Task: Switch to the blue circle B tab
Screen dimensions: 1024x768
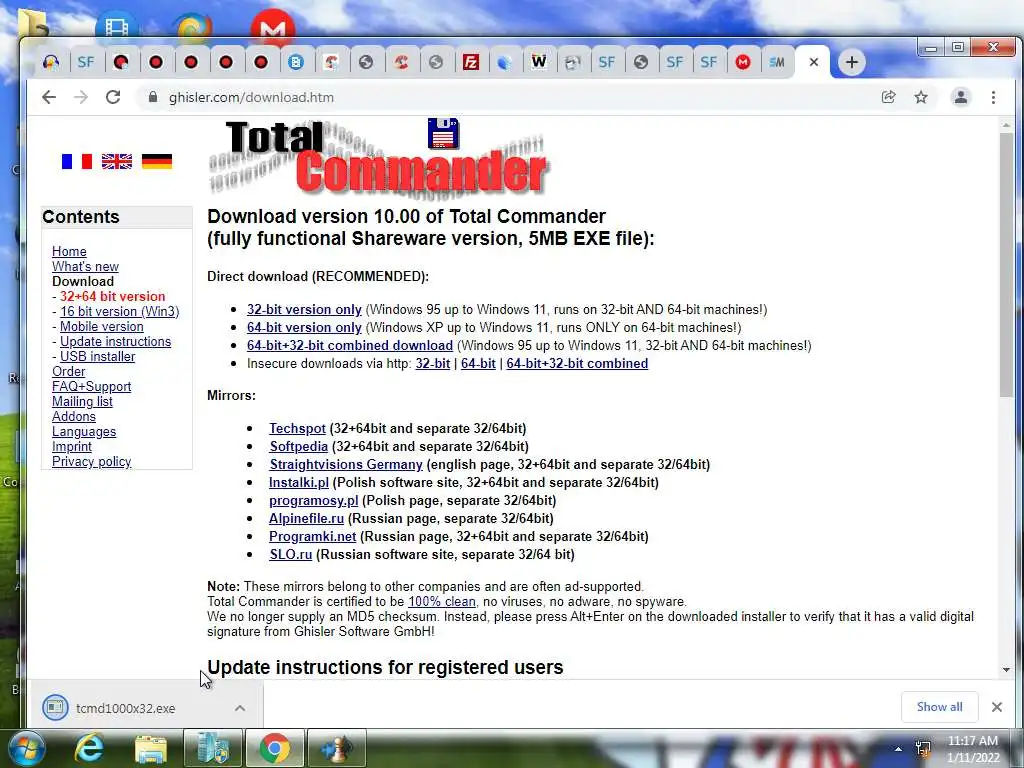Action: click(x=296, y=62)
